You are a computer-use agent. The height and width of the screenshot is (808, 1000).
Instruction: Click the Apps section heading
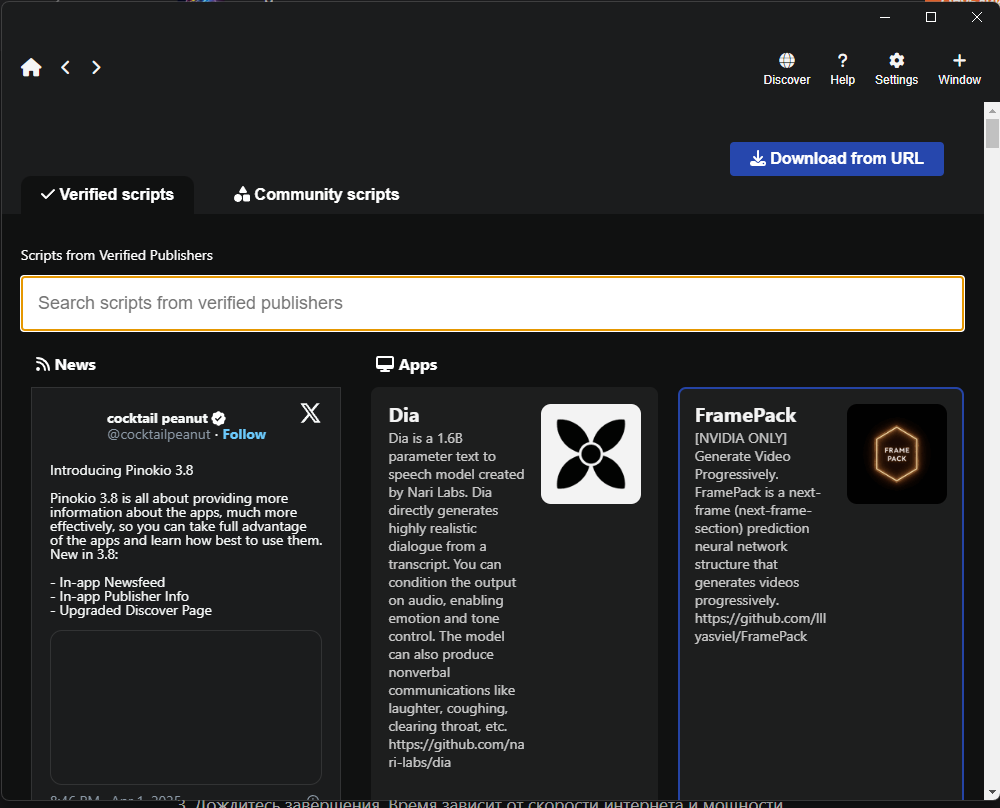point(407,365)
